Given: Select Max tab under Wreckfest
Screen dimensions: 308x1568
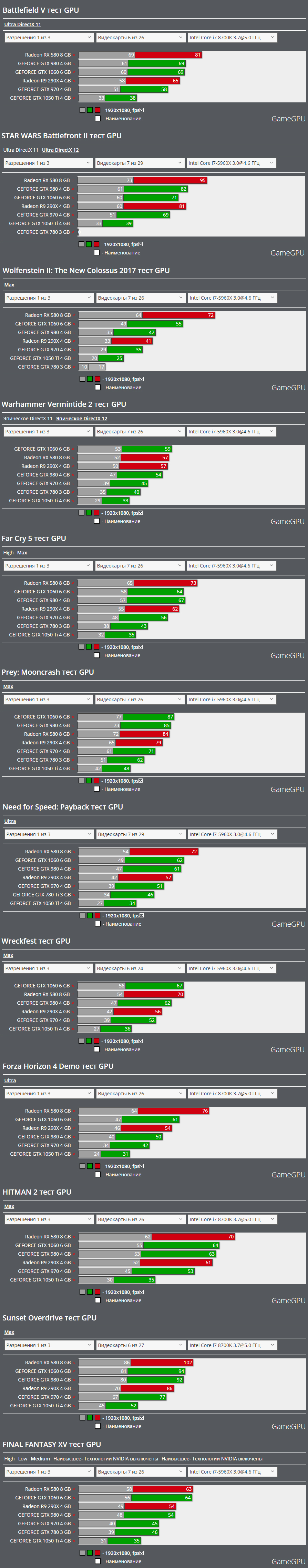Looking at the screenshot, I should (8, 955).
